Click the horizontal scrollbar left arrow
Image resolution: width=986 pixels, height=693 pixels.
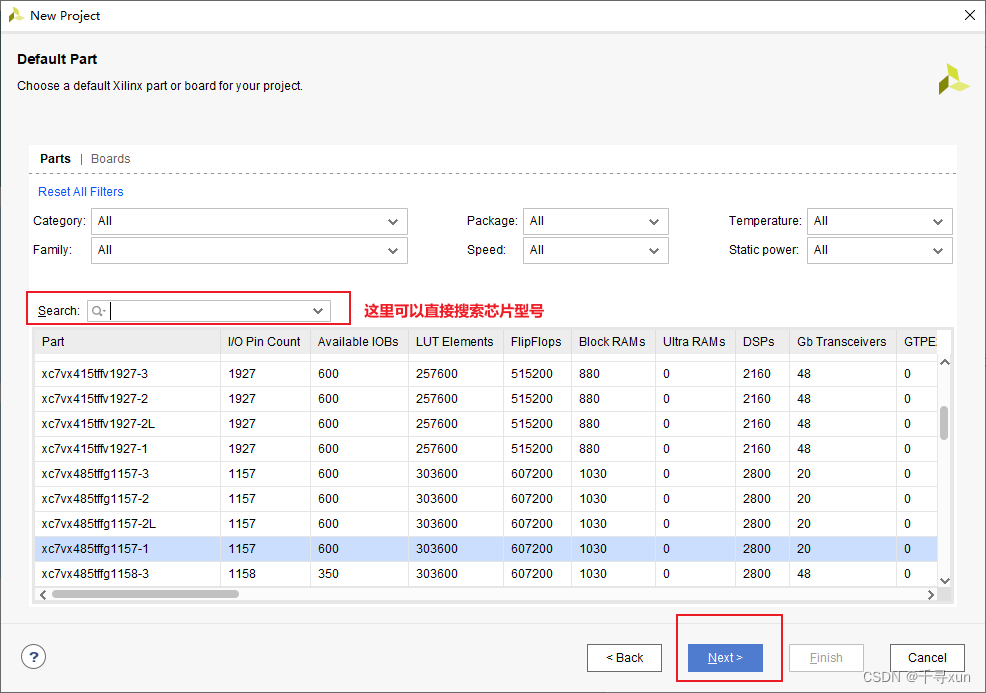43,595
